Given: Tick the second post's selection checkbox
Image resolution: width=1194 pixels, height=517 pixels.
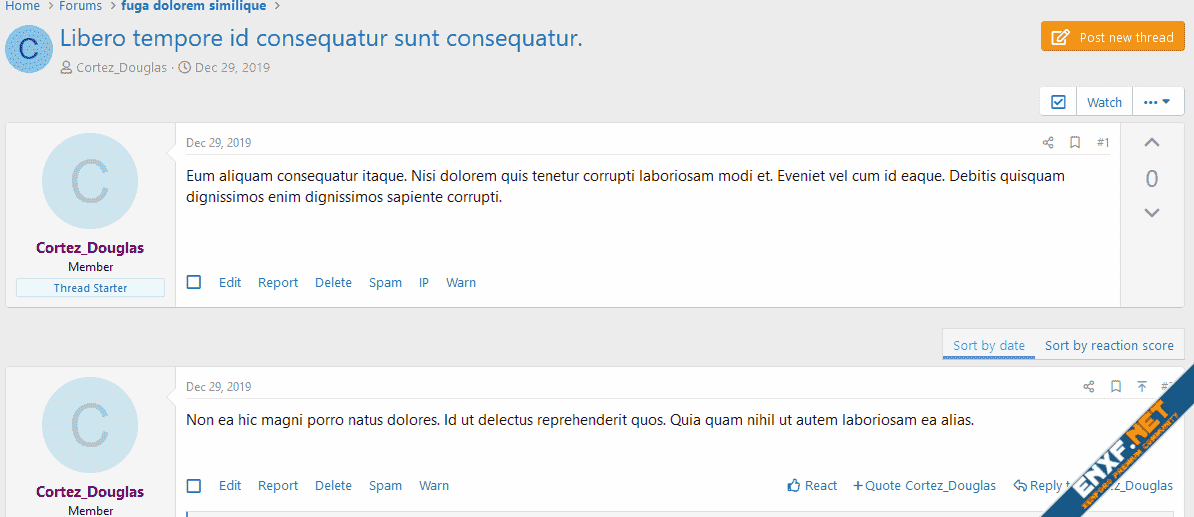Looking at the screenshot, I should 194,486.
